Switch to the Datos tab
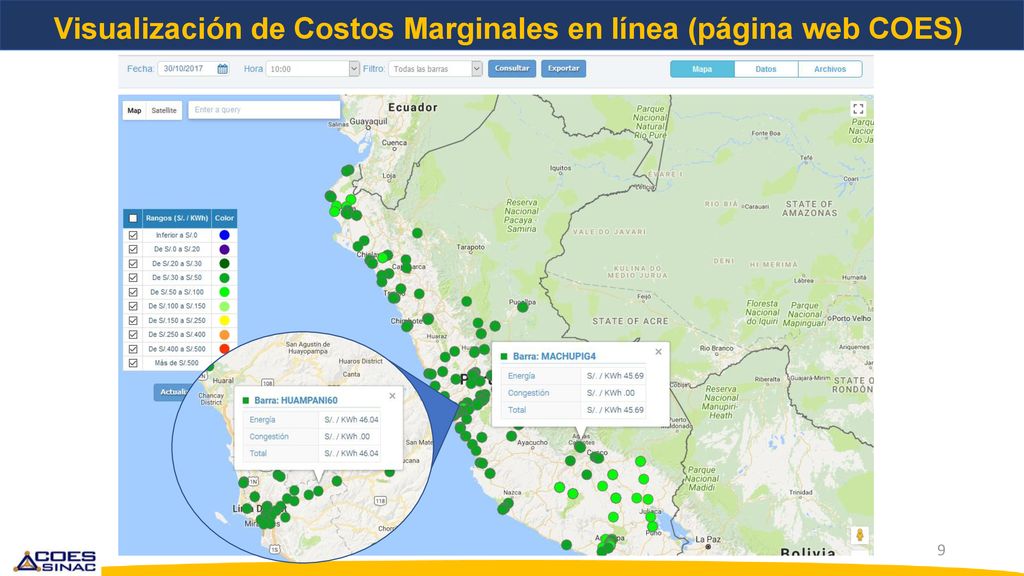The image size is (1024, 576). tap(766, 69)
